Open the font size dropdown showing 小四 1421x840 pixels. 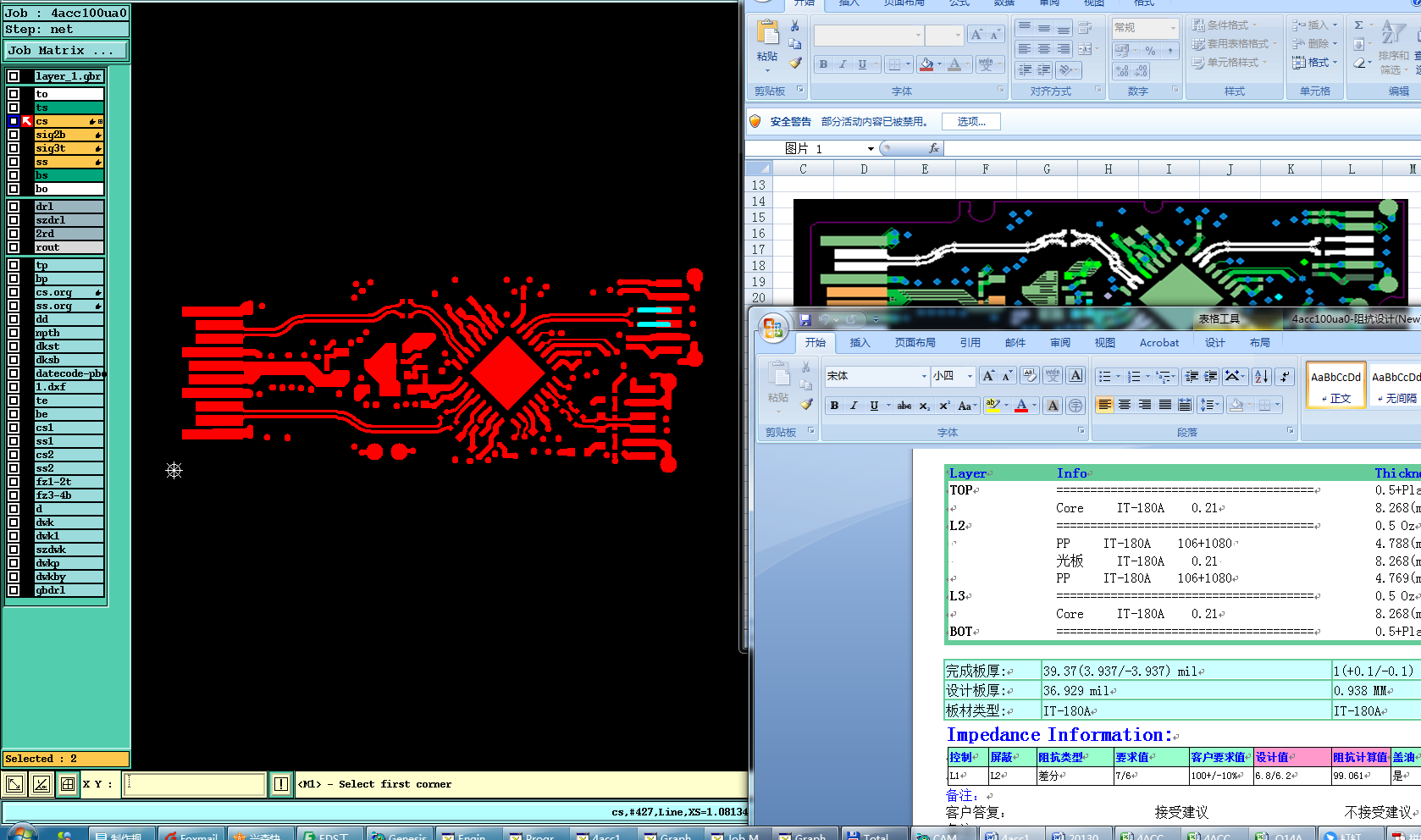(970, 376)
